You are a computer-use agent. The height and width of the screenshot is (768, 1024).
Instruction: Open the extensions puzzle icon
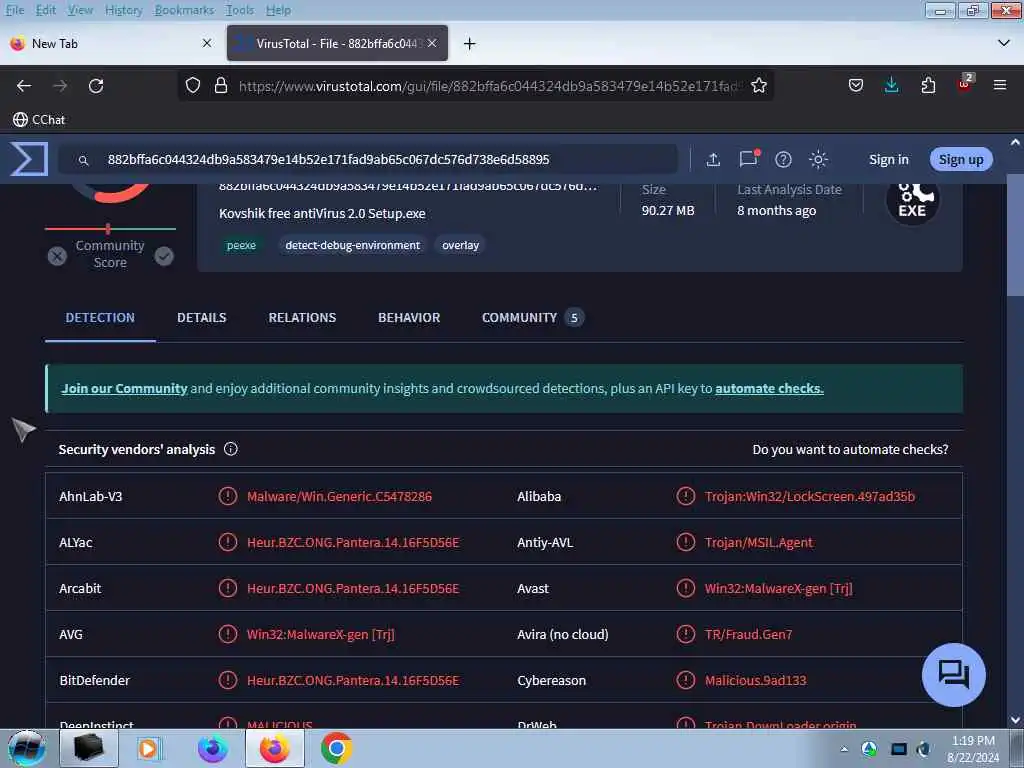pos(928,86)
